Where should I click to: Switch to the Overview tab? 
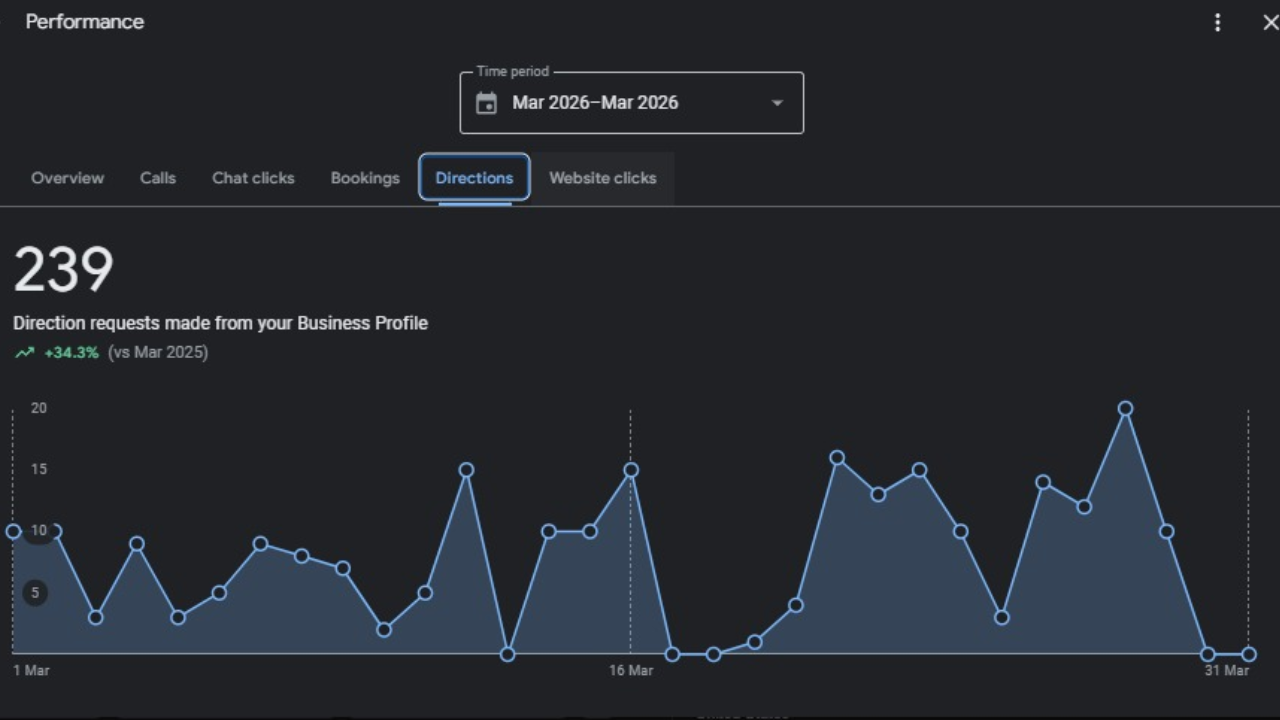pyautogui.click(x=67, y=178)
